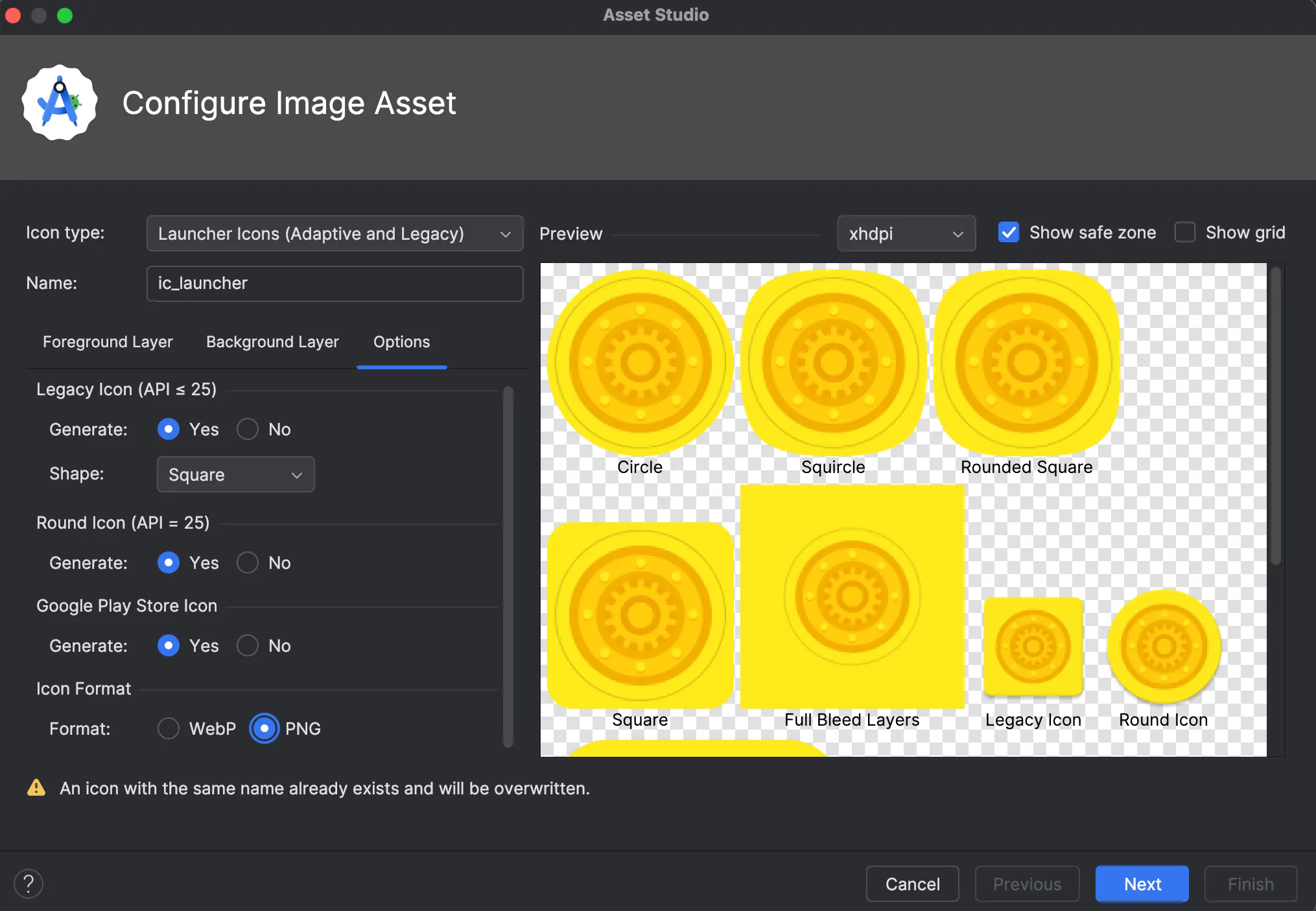Viewport: 1316px width, 911px height.
Task: Switch to the Background Layer tab
Action: [x=272, y=341]
